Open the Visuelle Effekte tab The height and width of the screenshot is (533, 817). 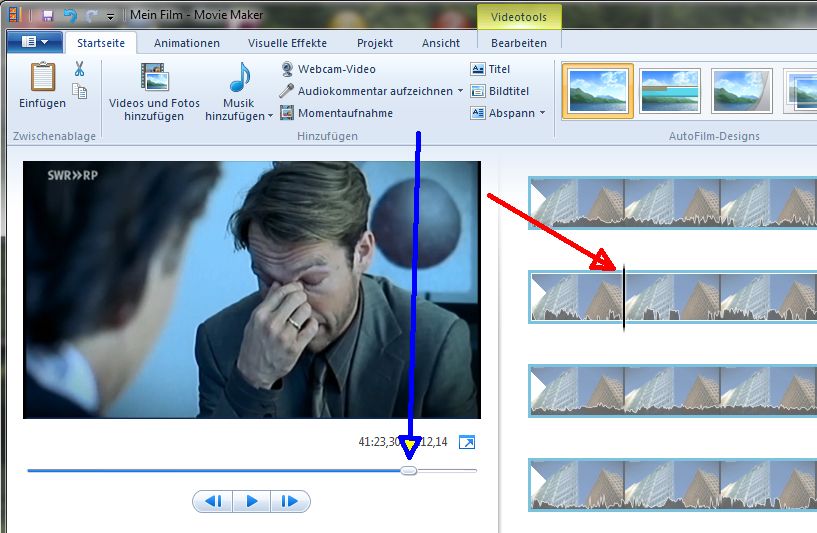[287, 43]
